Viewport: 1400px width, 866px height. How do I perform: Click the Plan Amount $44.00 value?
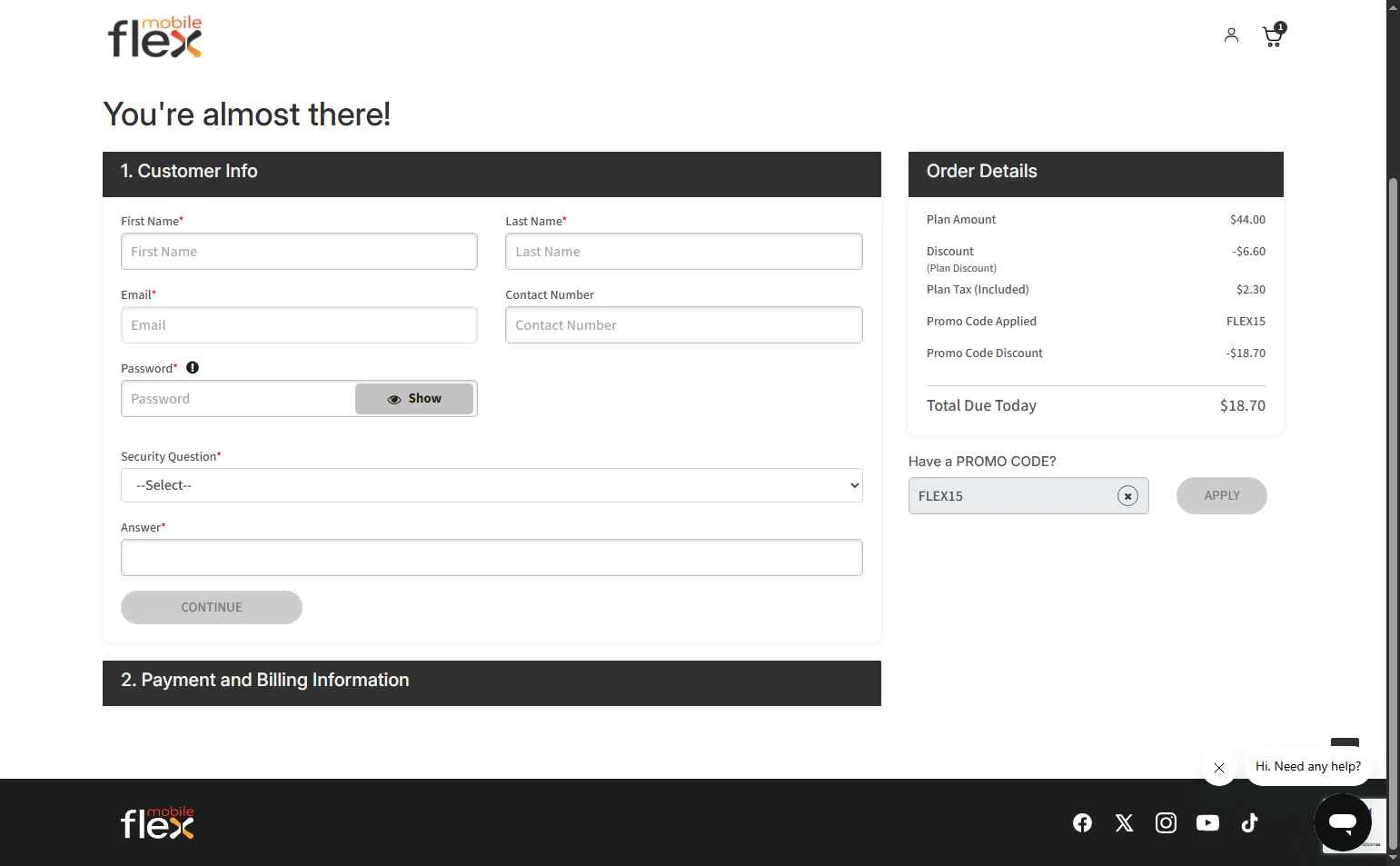pyautogui.click(x=1247, y=219)
